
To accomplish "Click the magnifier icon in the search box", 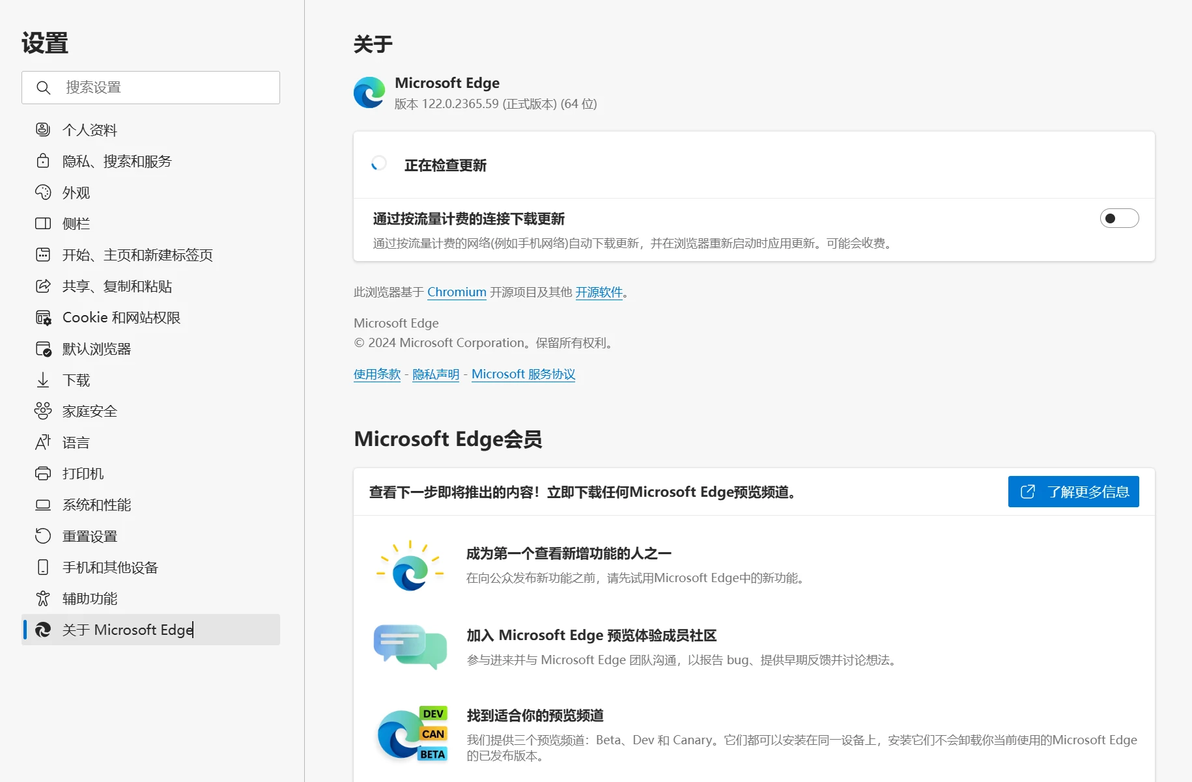I will coord(43,87).
